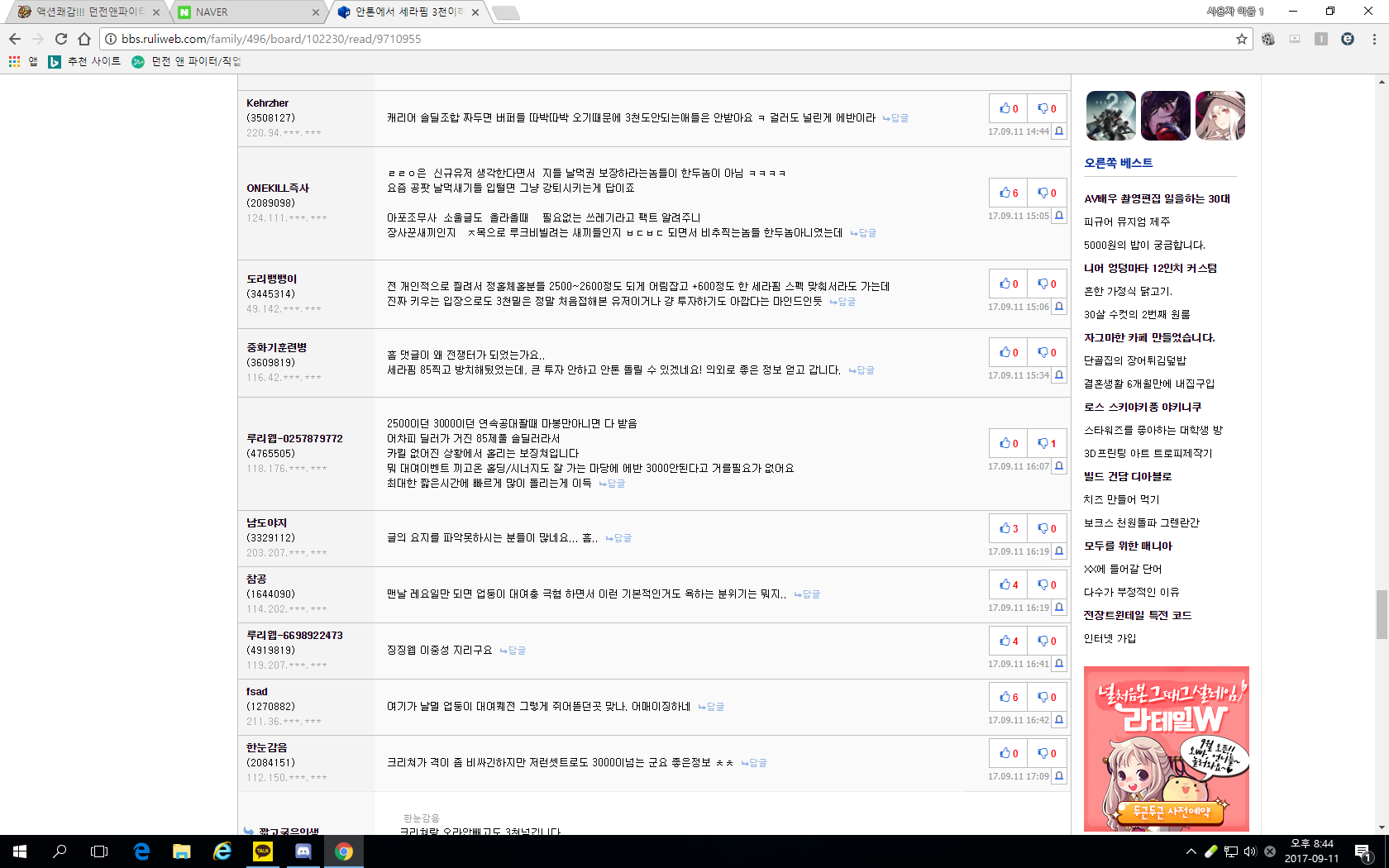Bookmark this page with the star icon
1389x868 pixels.
tap(1241, 39)
